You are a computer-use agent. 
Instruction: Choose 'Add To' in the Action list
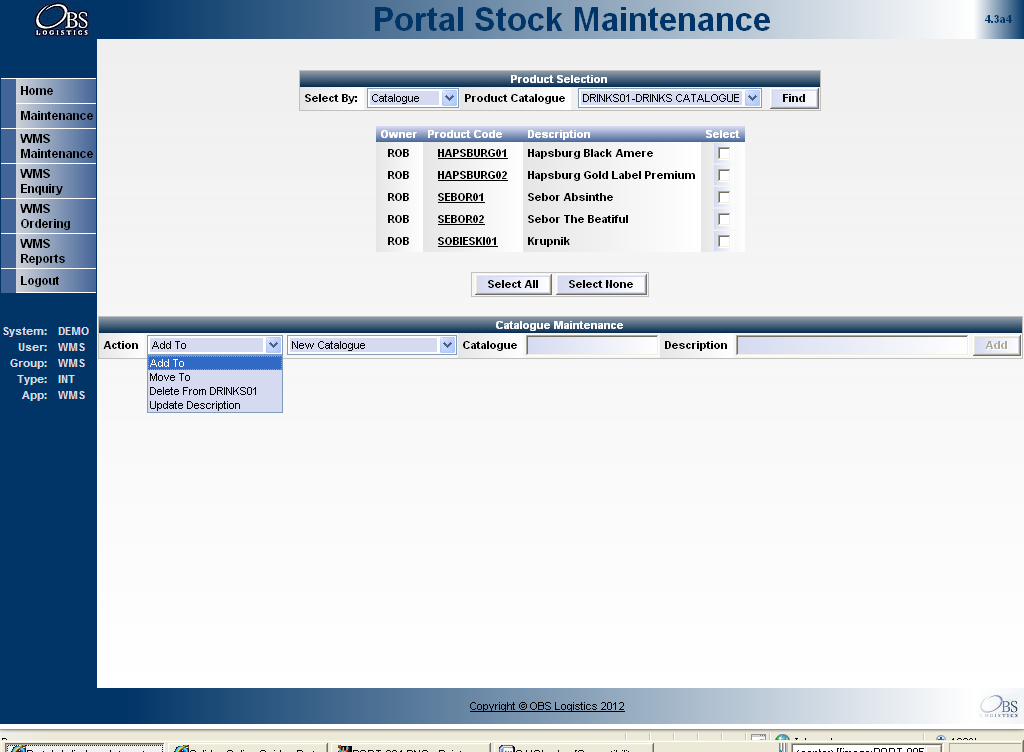215,363
